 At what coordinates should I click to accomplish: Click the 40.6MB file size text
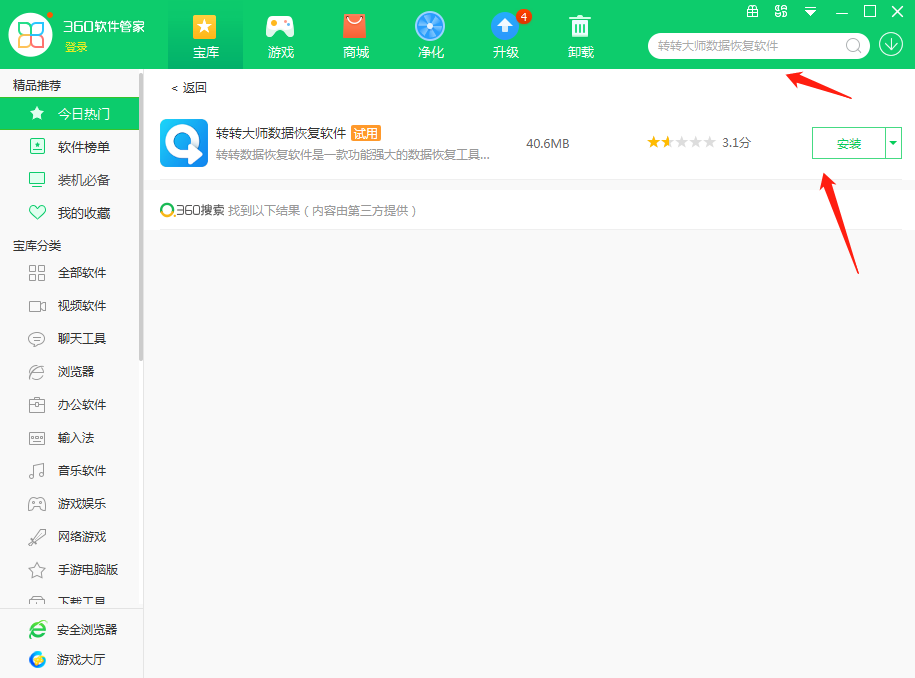547,144
